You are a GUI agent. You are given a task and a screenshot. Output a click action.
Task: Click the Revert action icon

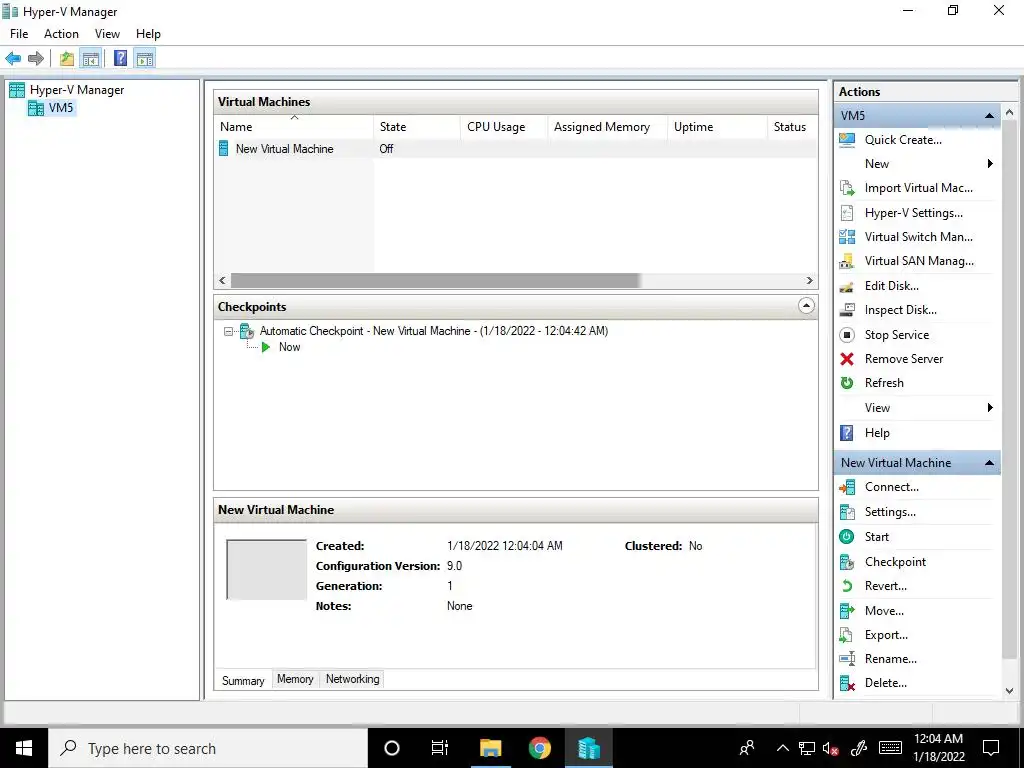pos(847,586)
